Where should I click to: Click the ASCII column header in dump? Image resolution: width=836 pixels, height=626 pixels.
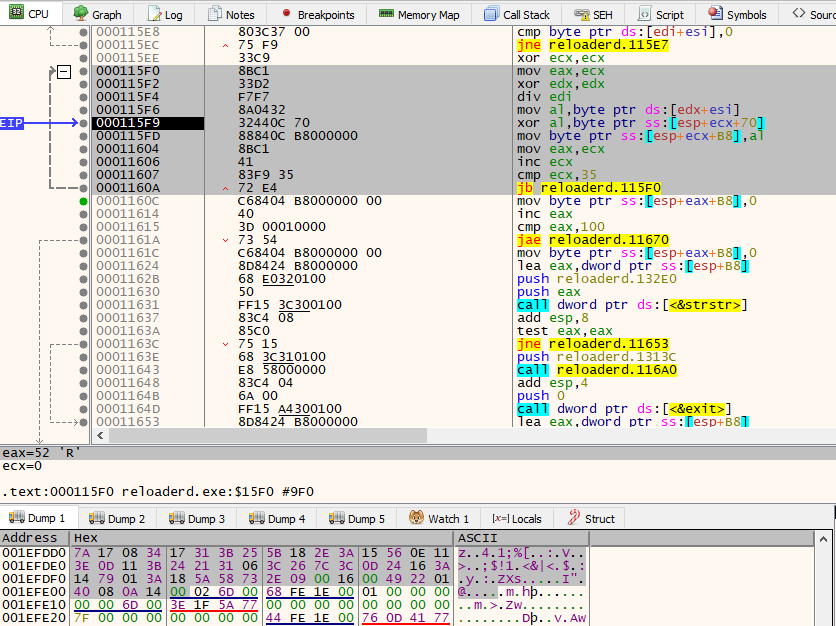(x=521, y=538)
